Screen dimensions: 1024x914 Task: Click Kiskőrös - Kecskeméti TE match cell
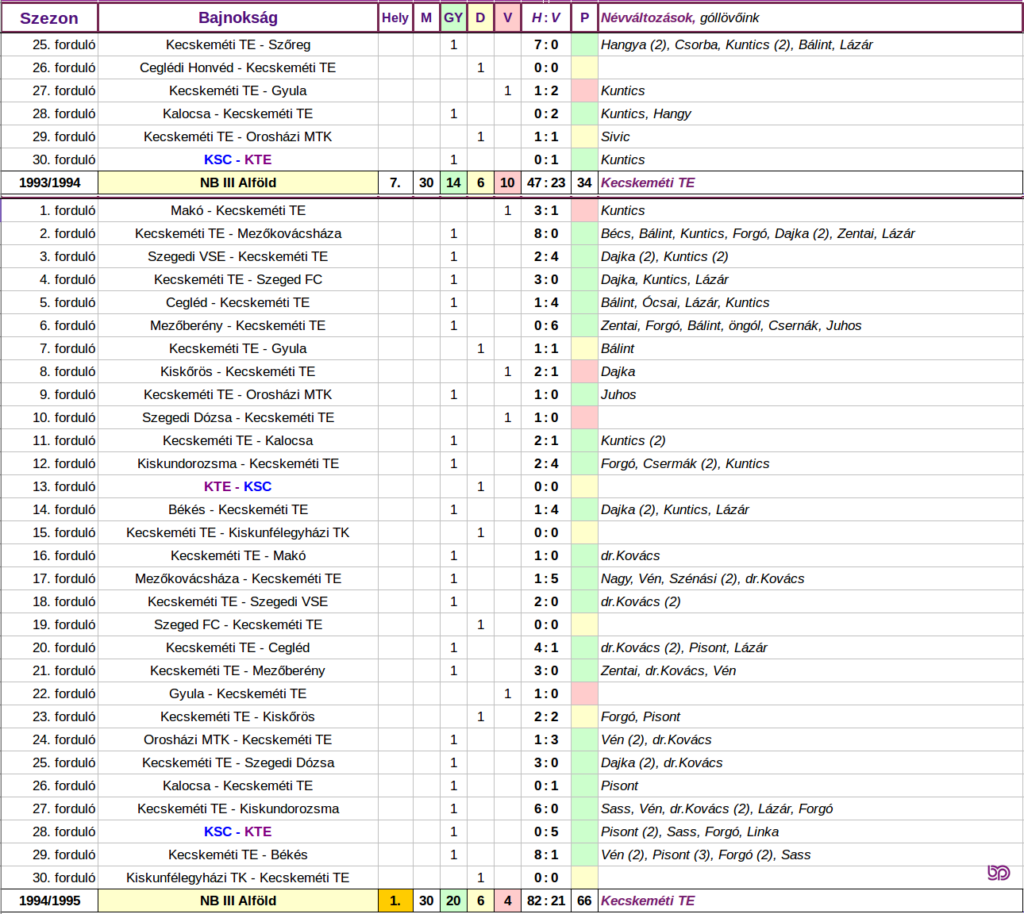238,371
